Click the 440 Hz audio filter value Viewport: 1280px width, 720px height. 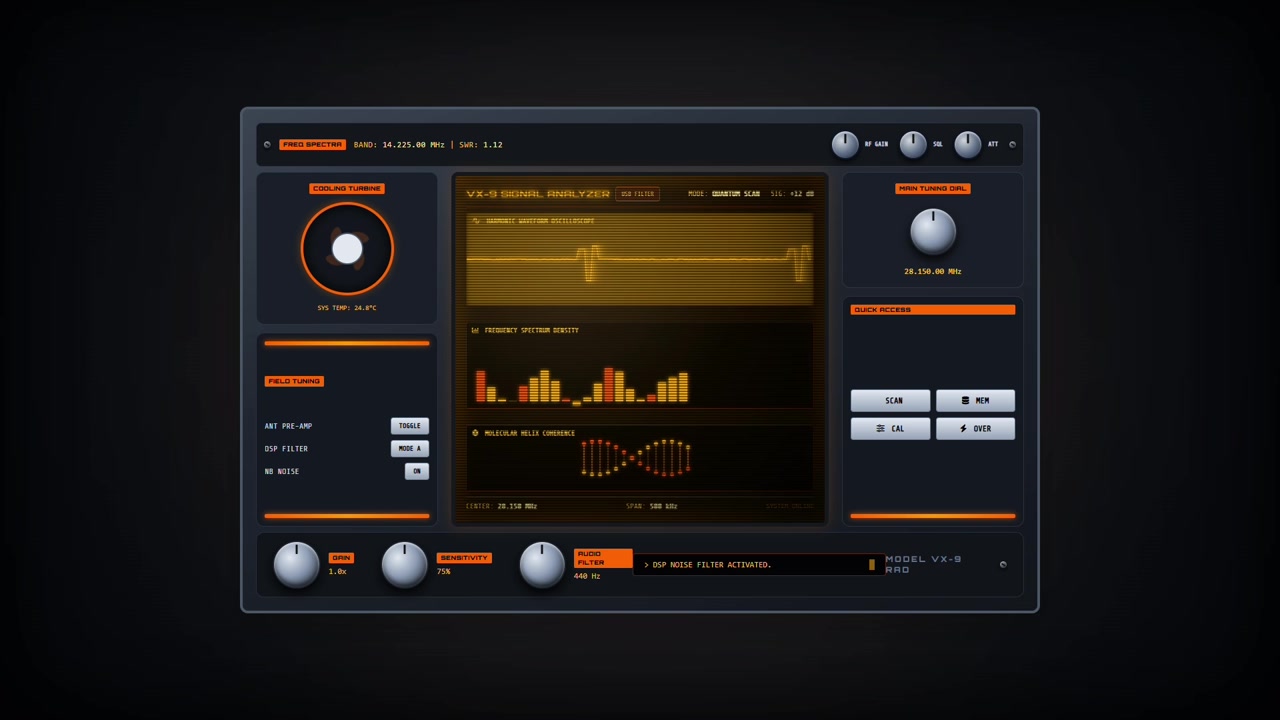tap(587, 576)
